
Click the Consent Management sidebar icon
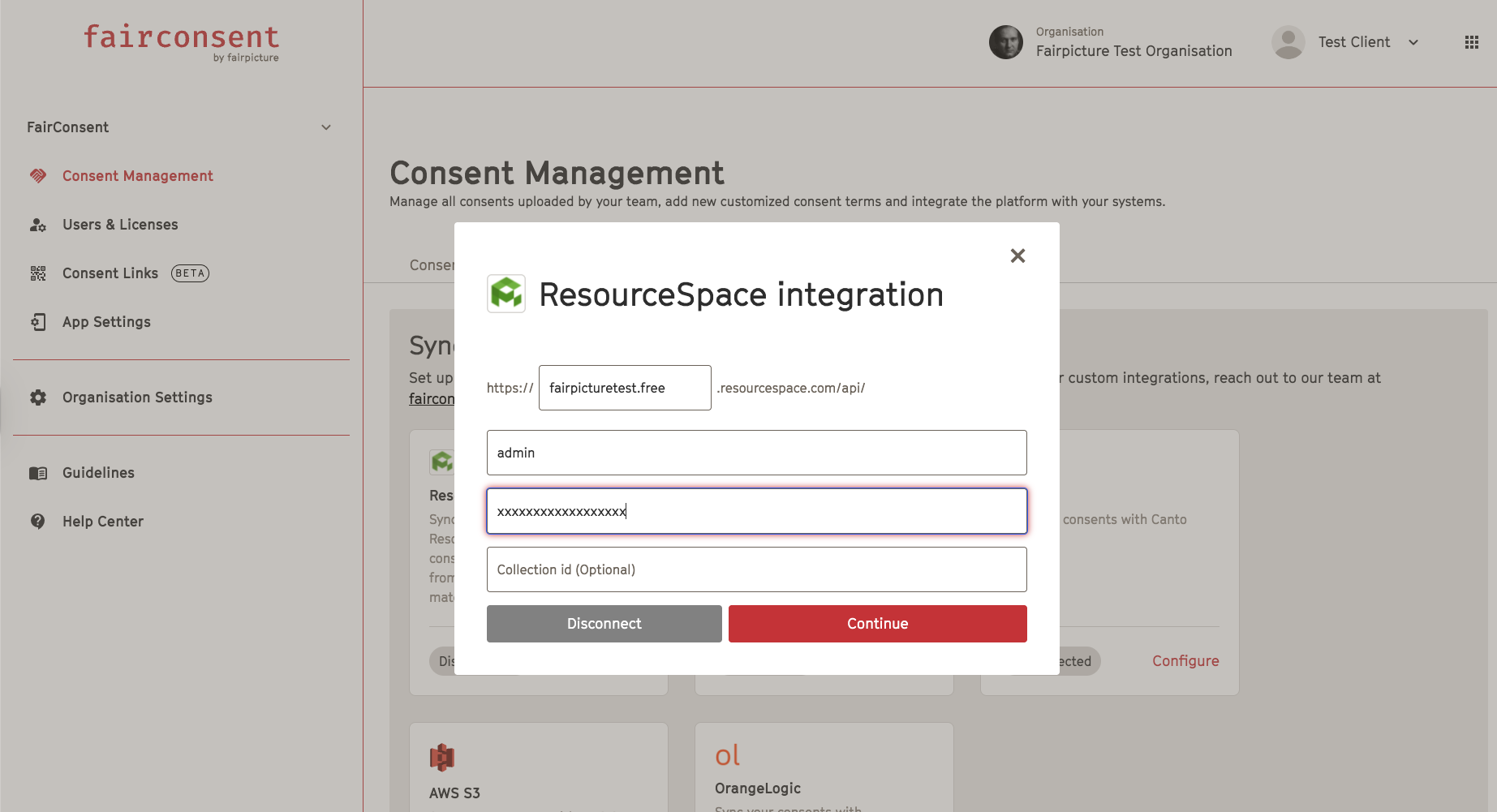pos(38,176)
